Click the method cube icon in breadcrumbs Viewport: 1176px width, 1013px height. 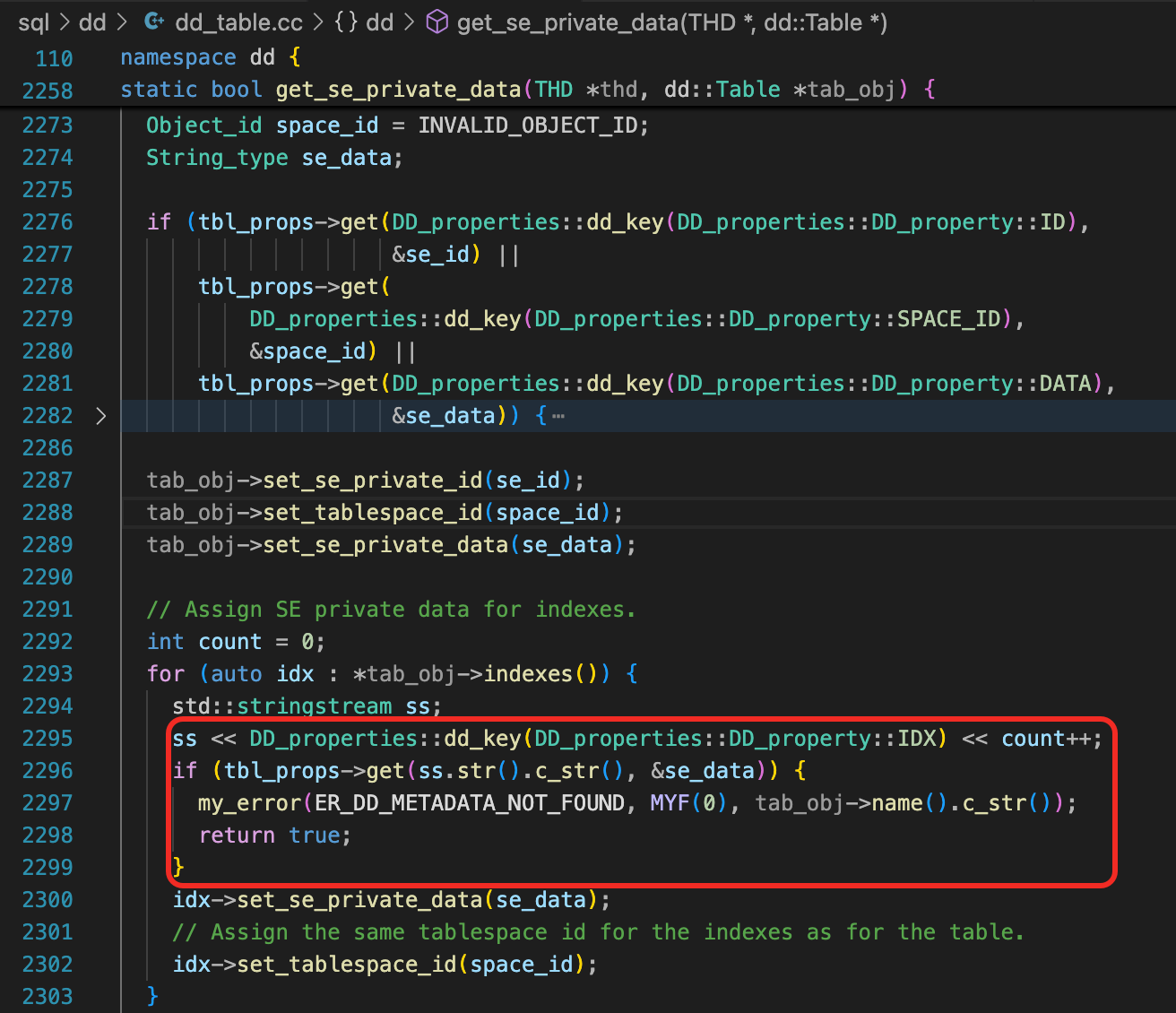pyautogui.click(x=437, y=22)
